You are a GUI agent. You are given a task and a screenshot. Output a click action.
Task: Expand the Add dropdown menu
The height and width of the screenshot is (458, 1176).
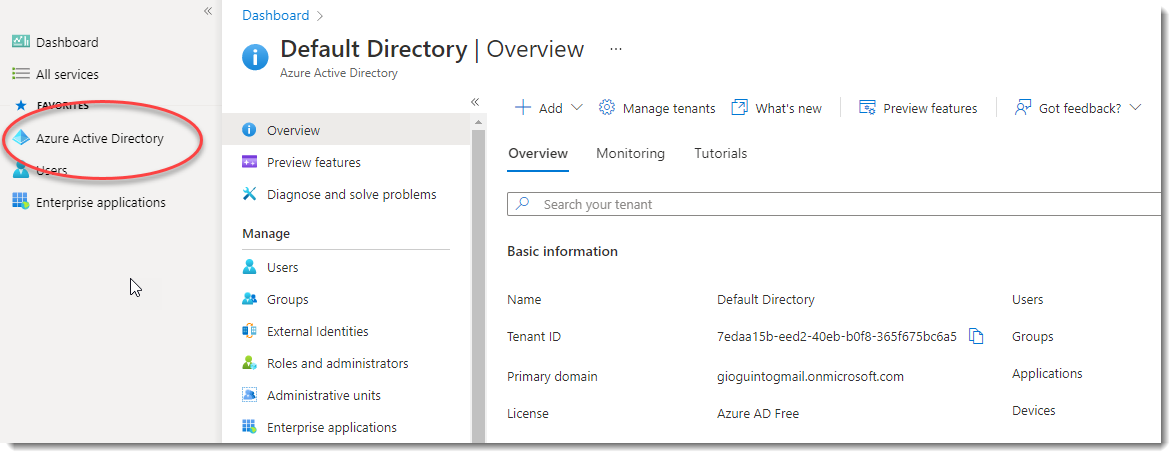click(x=576, y=108)
